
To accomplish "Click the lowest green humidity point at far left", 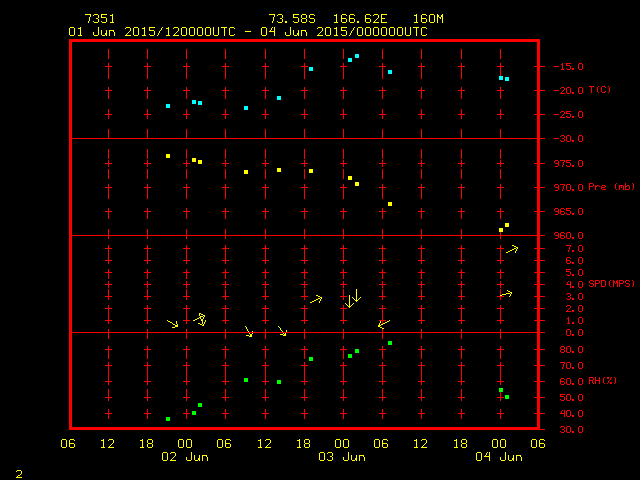I will coord(168,419).
